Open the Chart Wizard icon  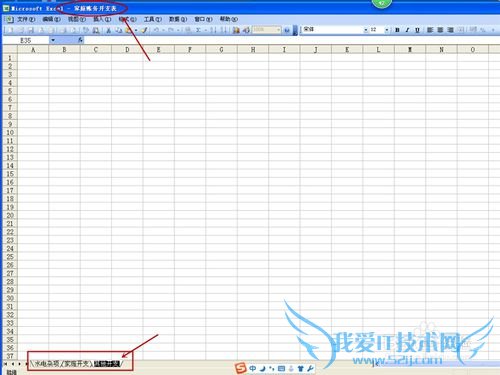(x=236, y=30)
